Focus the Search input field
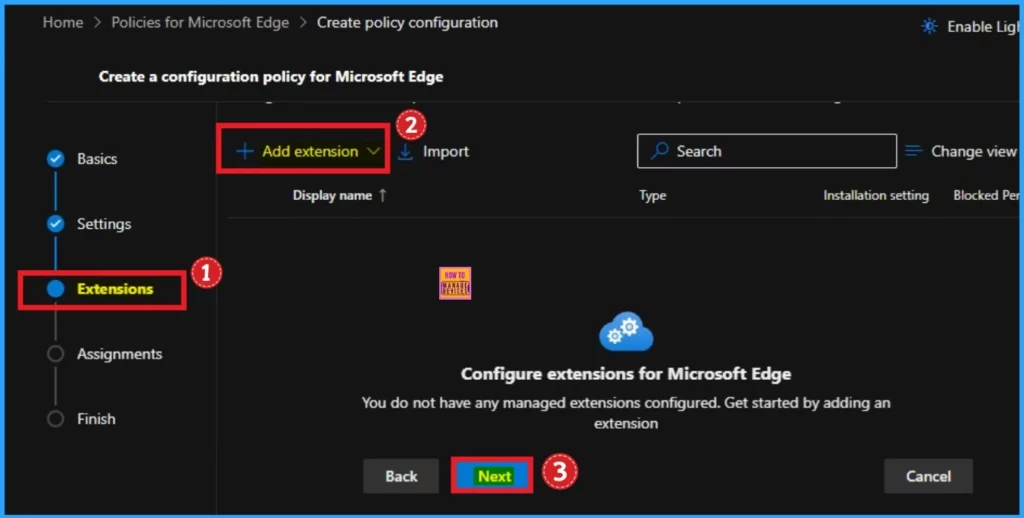Screen dimensions: 1024x518 pyautogui.click(x=767, y=151)
